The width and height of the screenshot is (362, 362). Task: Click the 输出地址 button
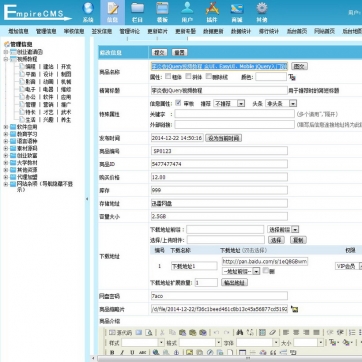(x=234, y=283)
